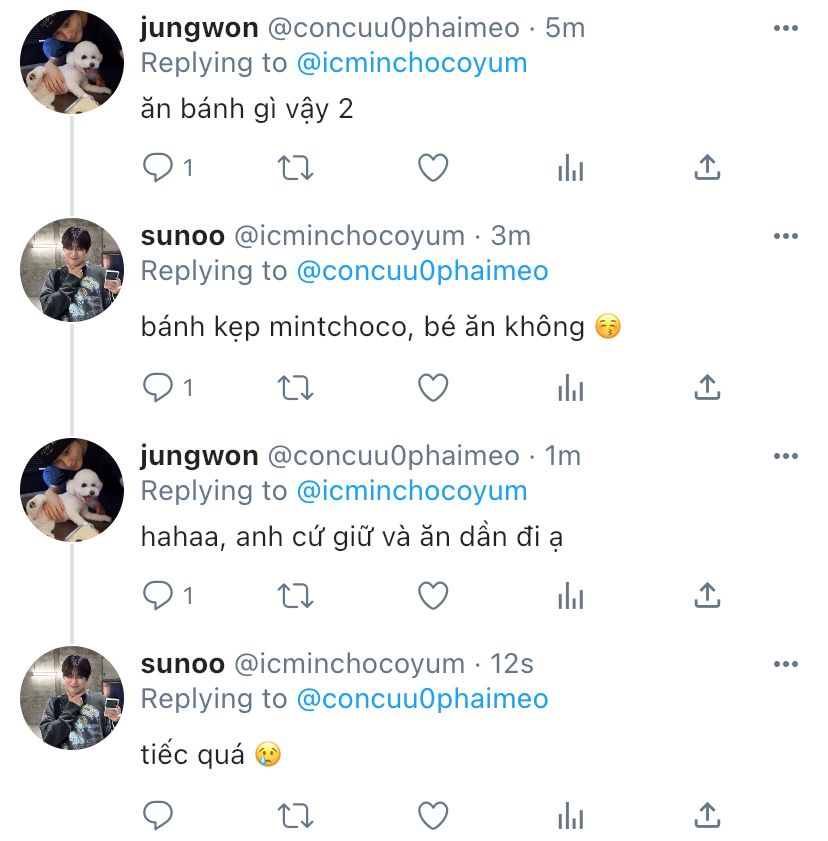
Task: Like sunoo's "bánh kẹp mintchoco" tweet
Action: 432,387
